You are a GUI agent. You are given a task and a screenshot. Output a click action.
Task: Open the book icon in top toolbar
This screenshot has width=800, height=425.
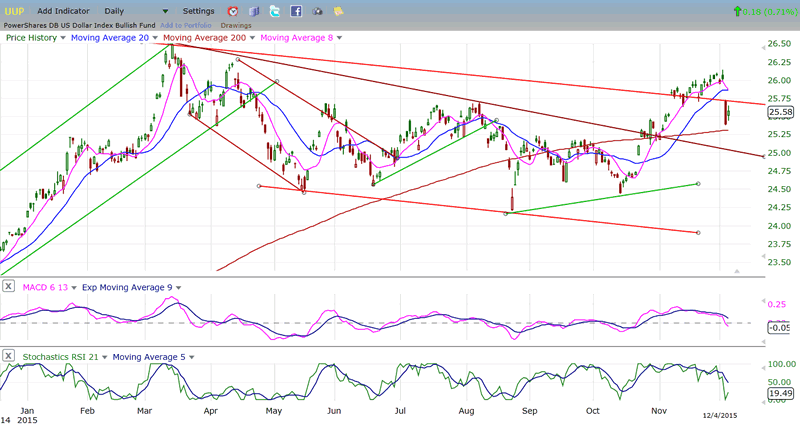(254, 11)
